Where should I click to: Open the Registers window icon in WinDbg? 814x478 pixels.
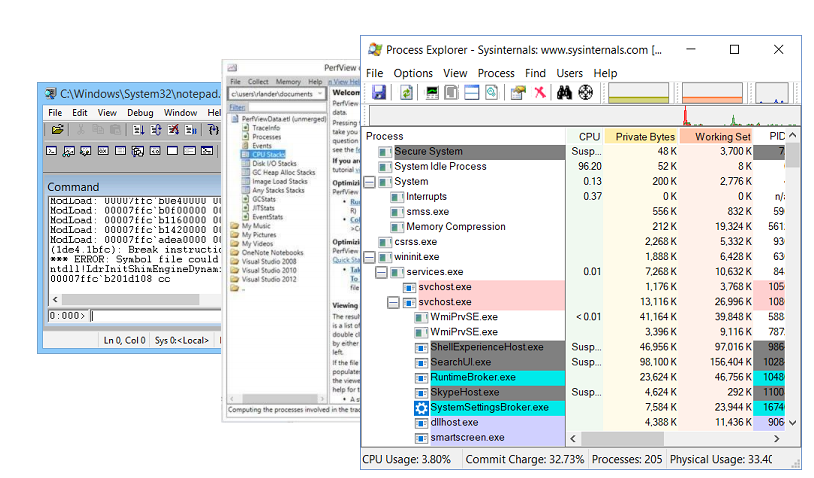pyautogui.click(x=103, y=151)
